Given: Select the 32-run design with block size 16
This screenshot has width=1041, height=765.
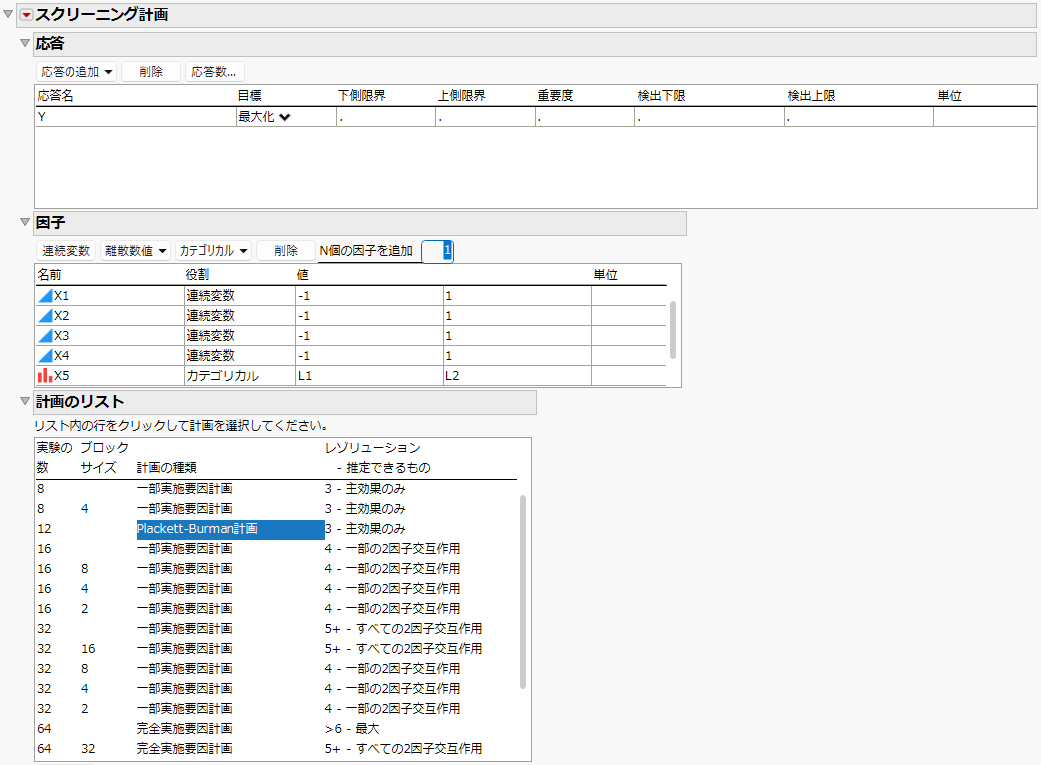Looking at the screenshot, I should click(x=277, y=648).
